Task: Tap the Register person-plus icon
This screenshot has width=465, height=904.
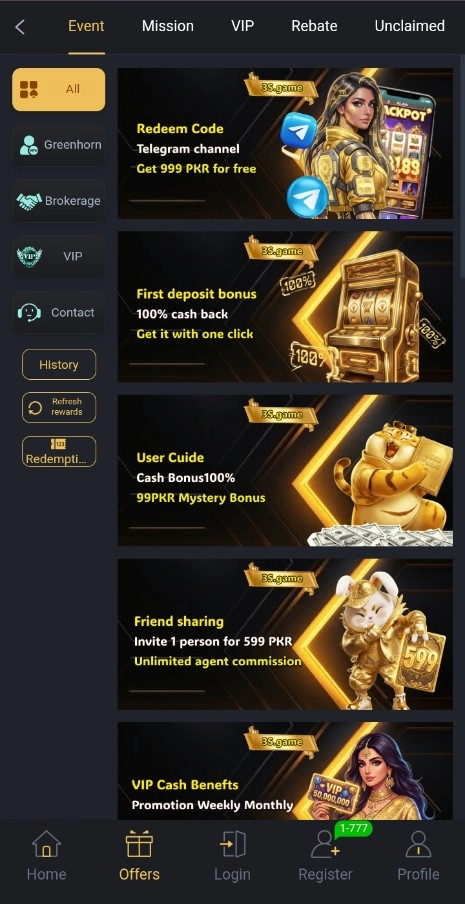Action: click(325, 845)
